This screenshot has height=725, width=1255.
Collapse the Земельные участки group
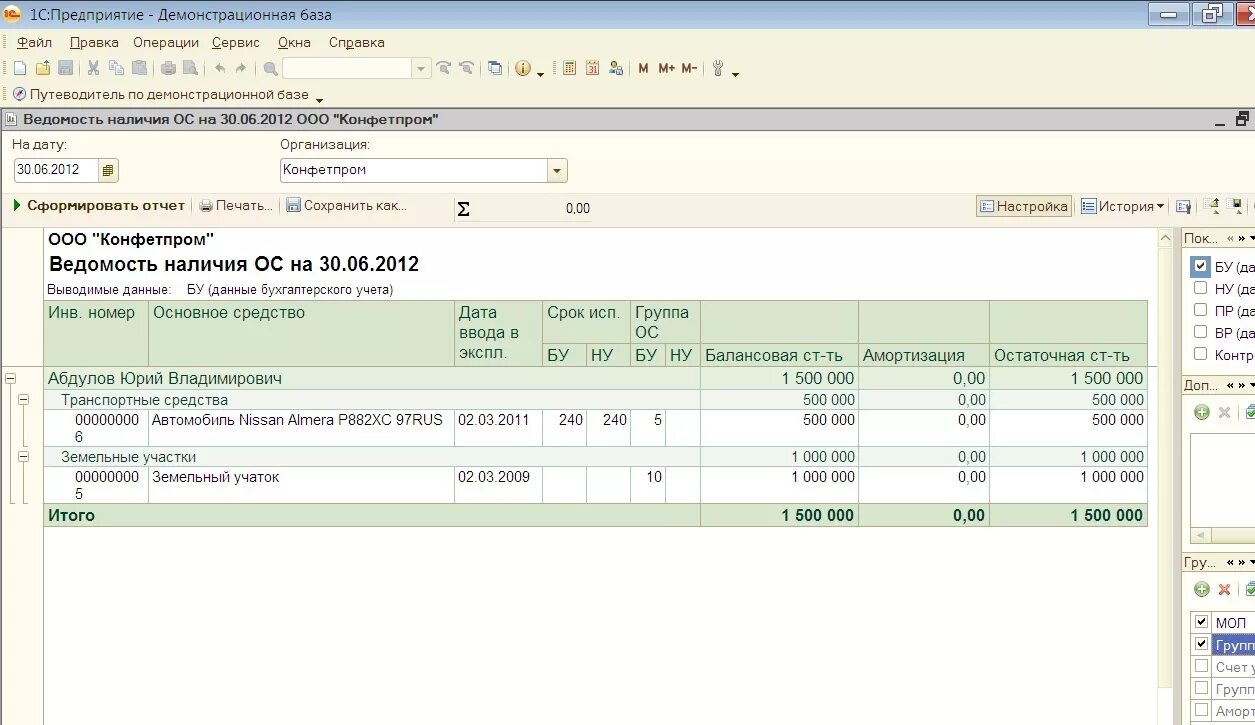23,456
